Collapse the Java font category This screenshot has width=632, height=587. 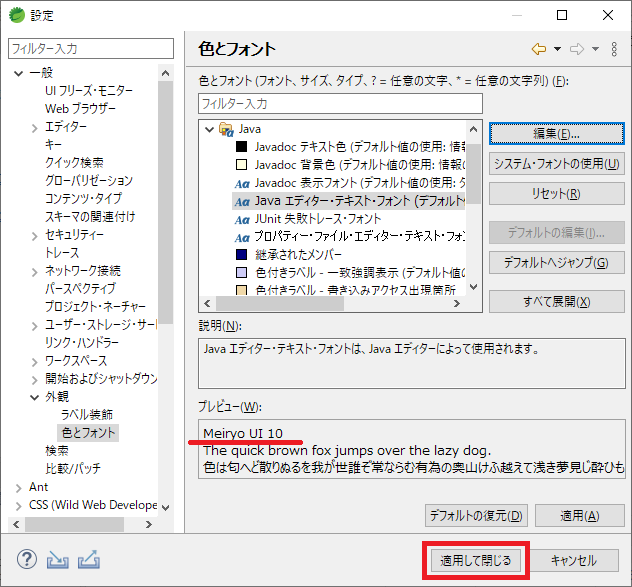[209, 129]
